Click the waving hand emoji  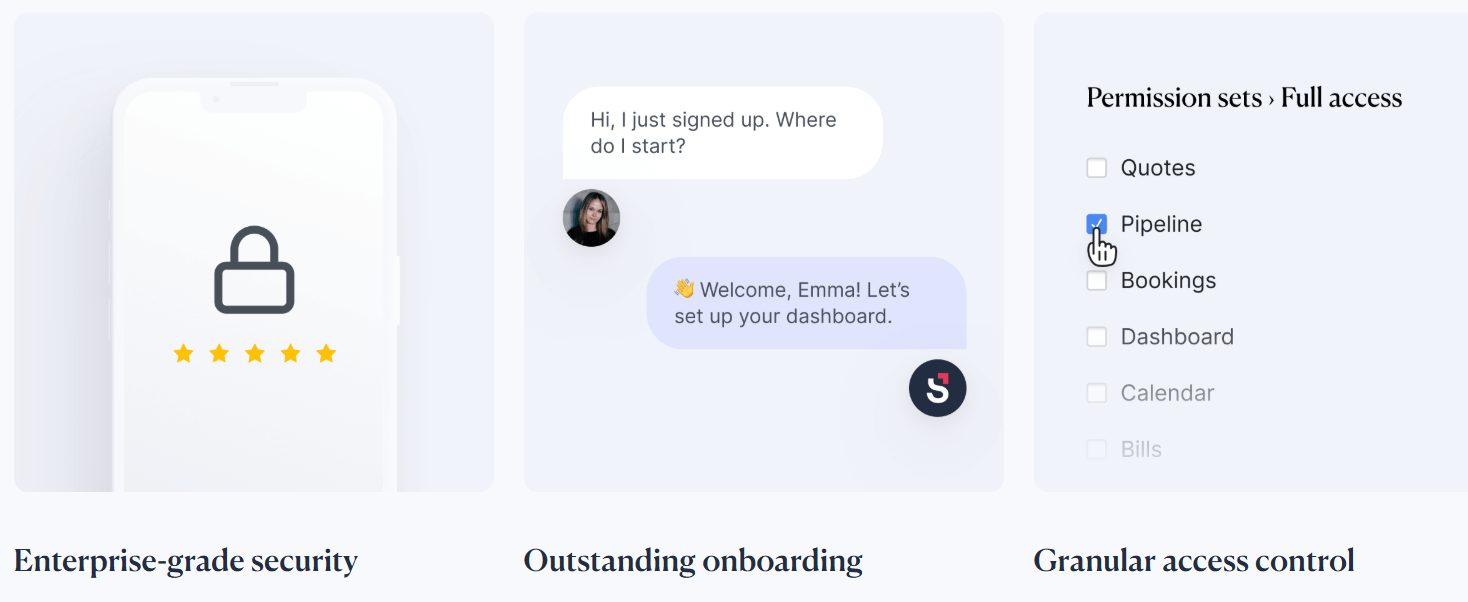pos(684,289)
